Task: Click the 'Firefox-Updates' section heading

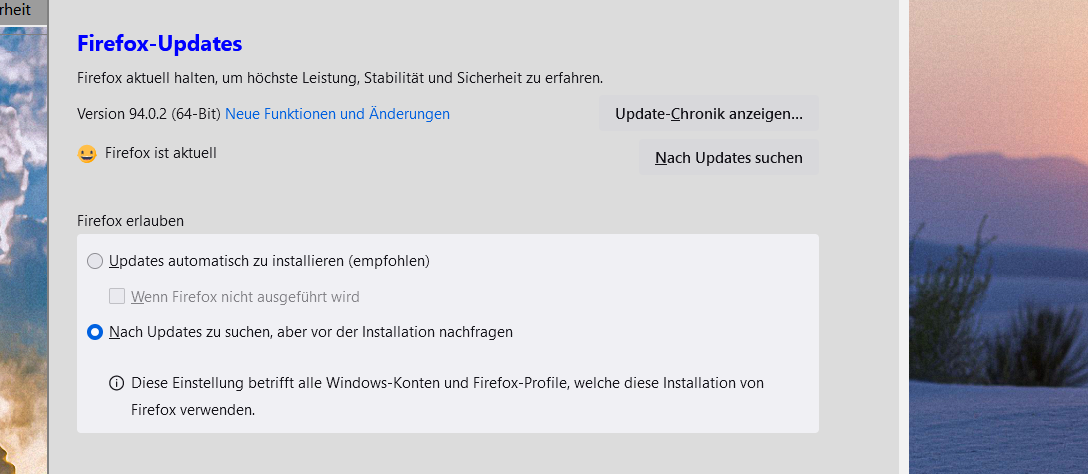Action: (x=160, y=43)
